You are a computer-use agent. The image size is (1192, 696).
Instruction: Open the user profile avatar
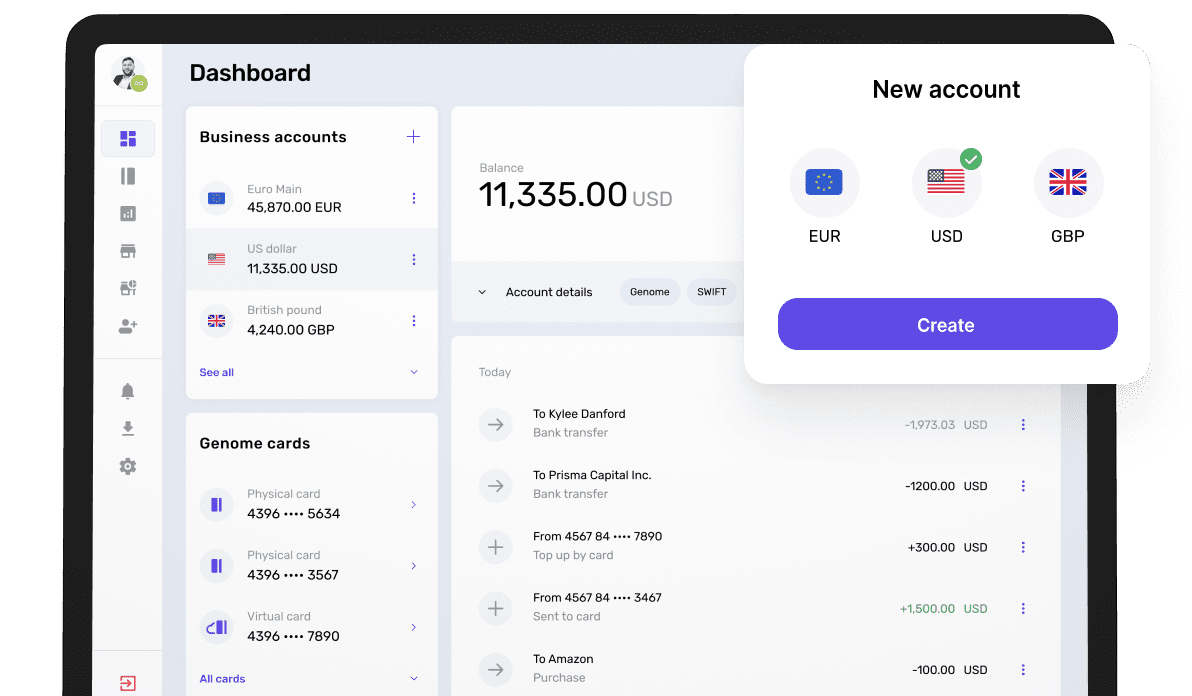coord(127,73)
